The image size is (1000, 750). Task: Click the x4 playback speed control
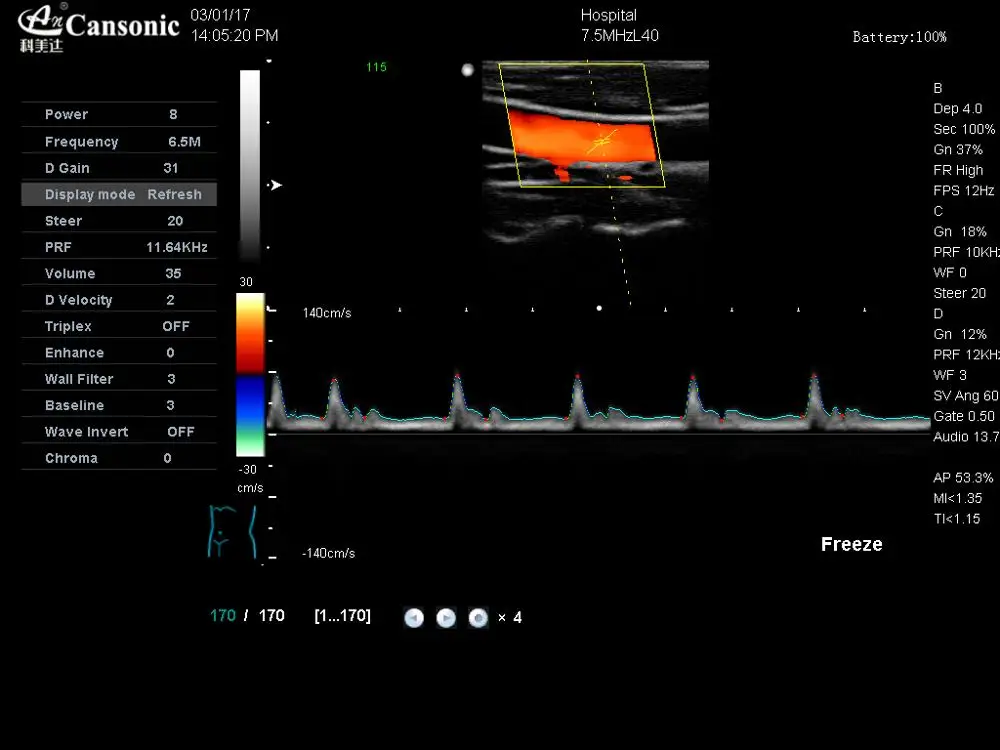[509, 618]
